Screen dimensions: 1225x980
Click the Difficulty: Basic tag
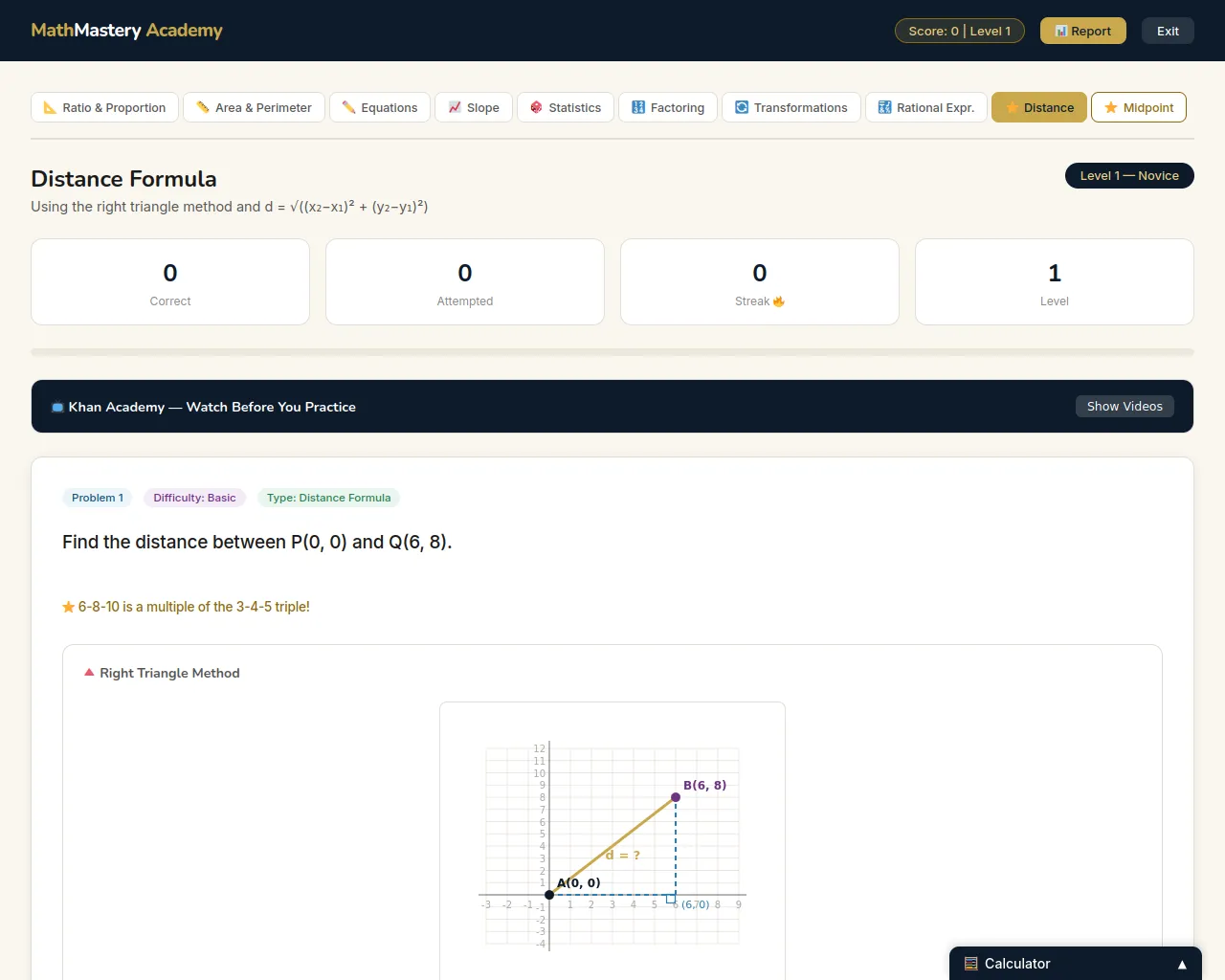coord(194,498)
